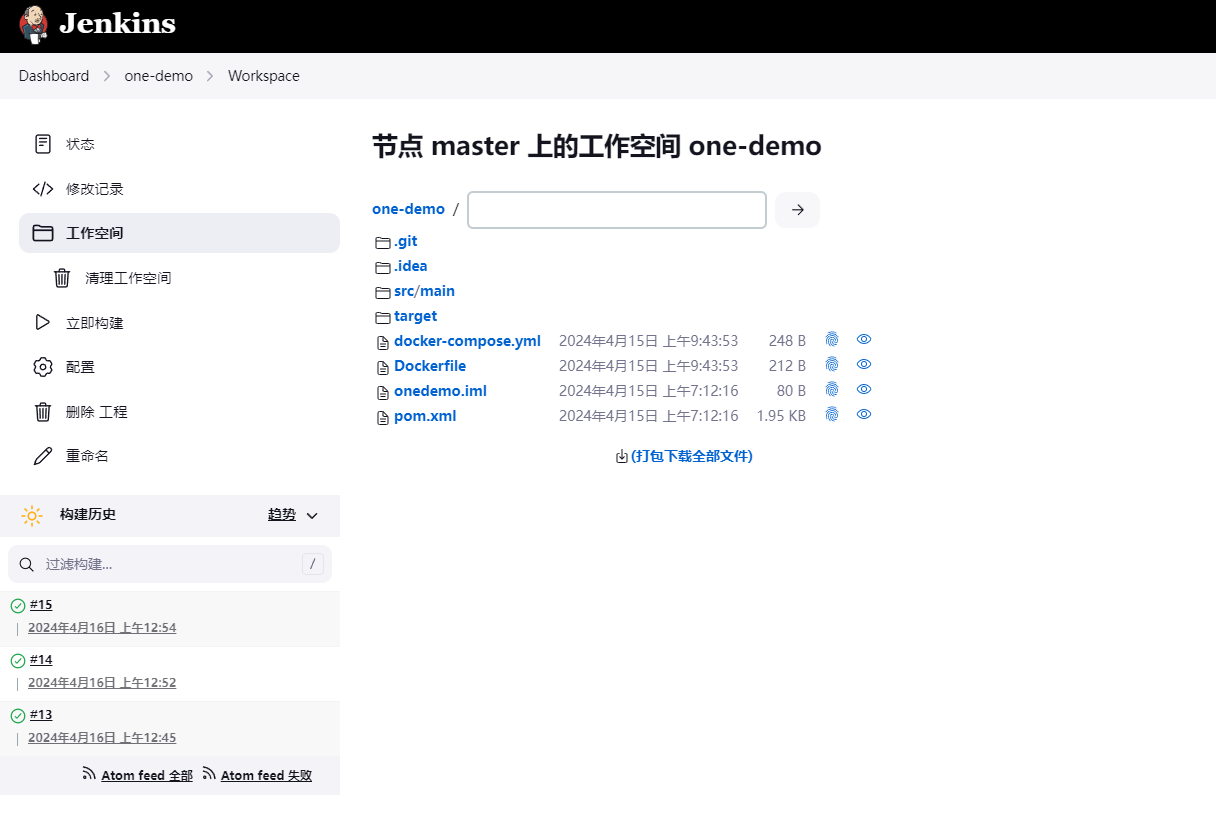Viewport: 1216px width, 829px height.
Task: Click the sun weather icon in 构建历史
Action: tap(32, 515)
